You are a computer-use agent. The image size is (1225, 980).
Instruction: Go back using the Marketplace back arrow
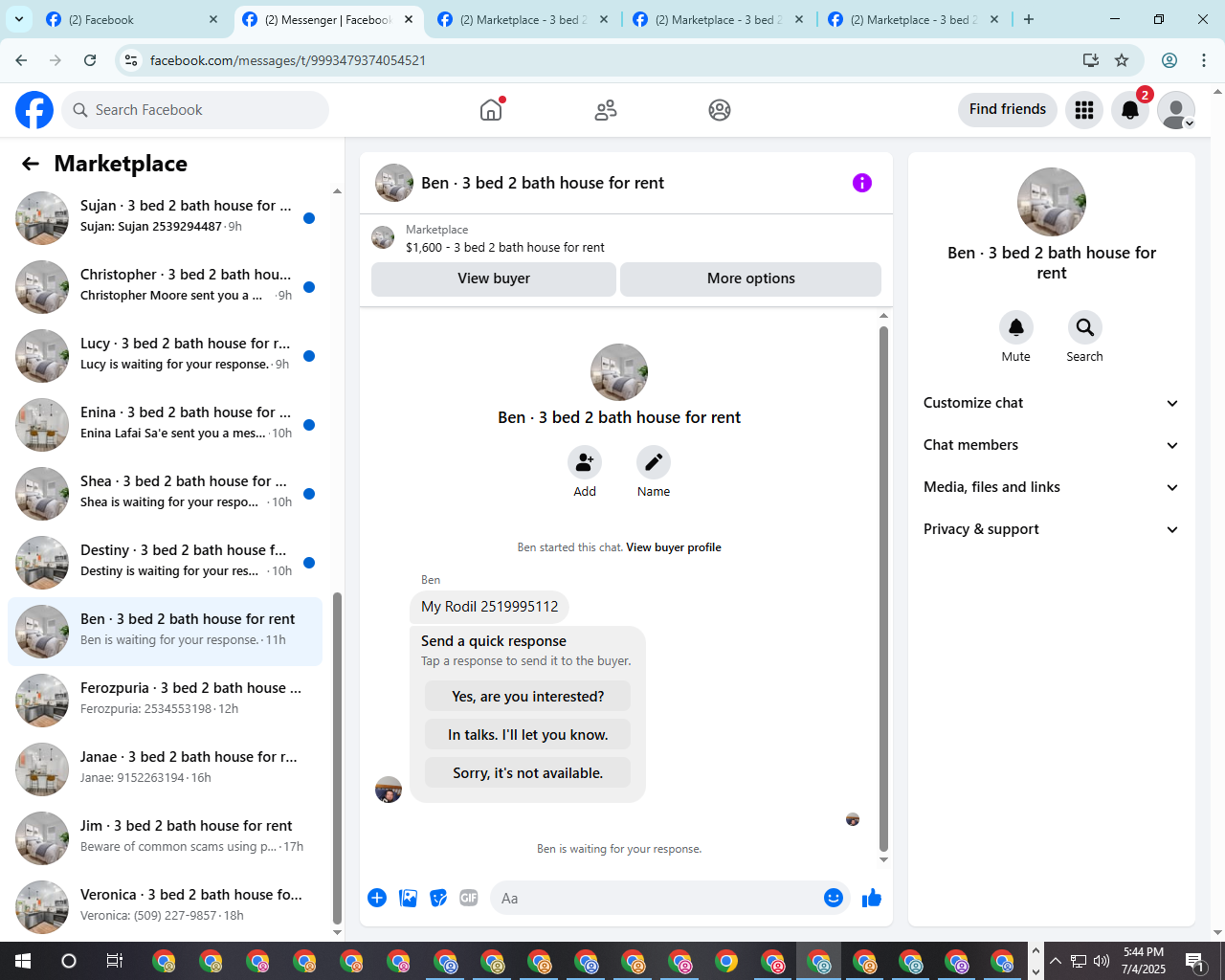coord(31,164)
